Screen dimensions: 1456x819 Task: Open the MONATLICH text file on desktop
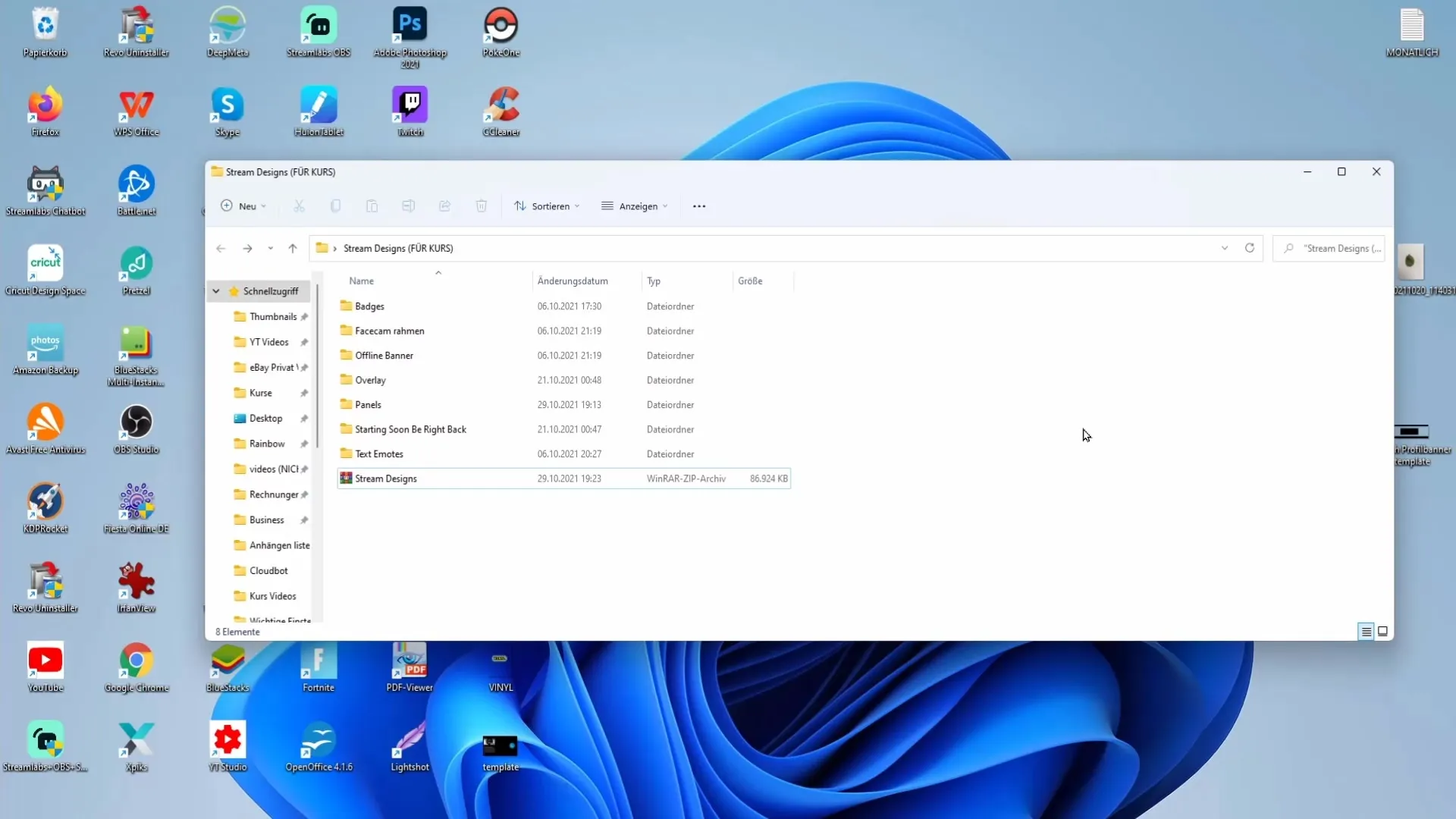pyautogui.click(x=1412, y=32)
